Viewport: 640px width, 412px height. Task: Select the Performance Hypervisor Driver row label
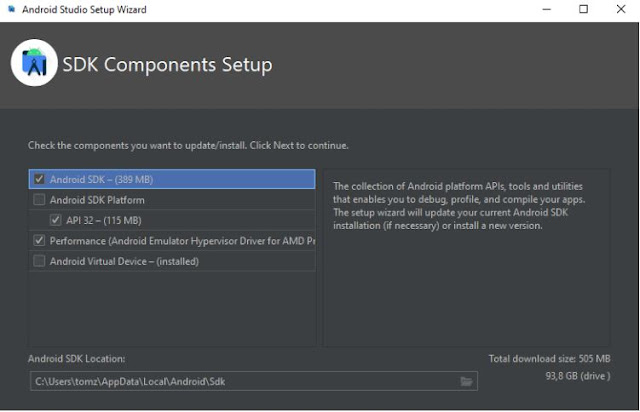pos(182,241)
